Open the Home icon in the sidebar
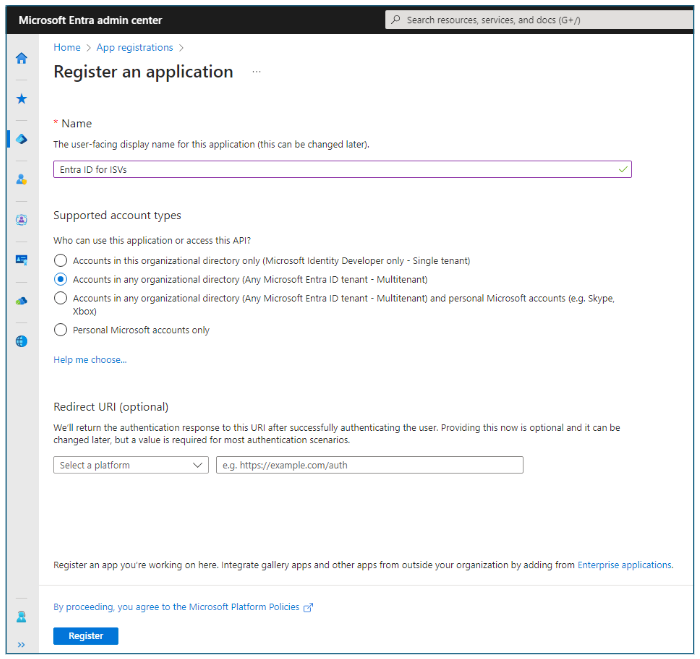The width and height of the screenshot is (700, 659). [21, 58]
